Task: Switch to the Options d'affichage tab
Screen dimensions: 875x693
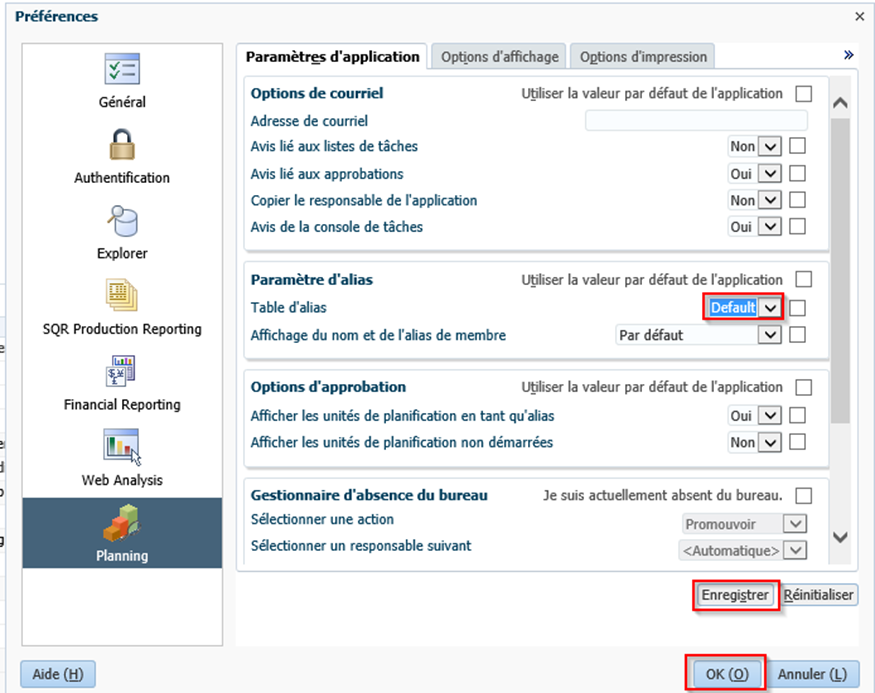Action: [500, 57]
